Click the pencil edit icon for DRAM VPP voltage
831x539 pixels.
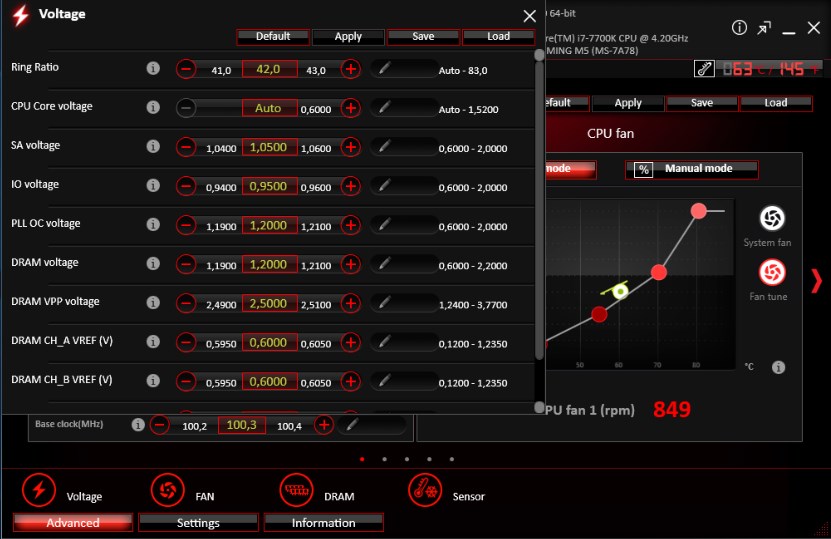click(385, 303)
